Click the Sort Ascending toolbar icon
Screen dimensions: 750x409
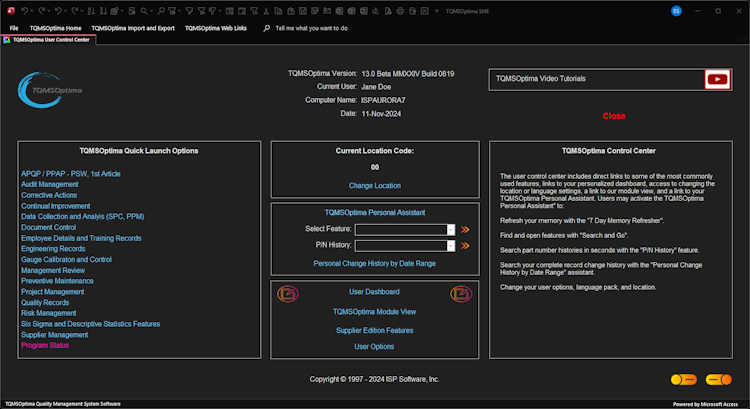(91, 11)
